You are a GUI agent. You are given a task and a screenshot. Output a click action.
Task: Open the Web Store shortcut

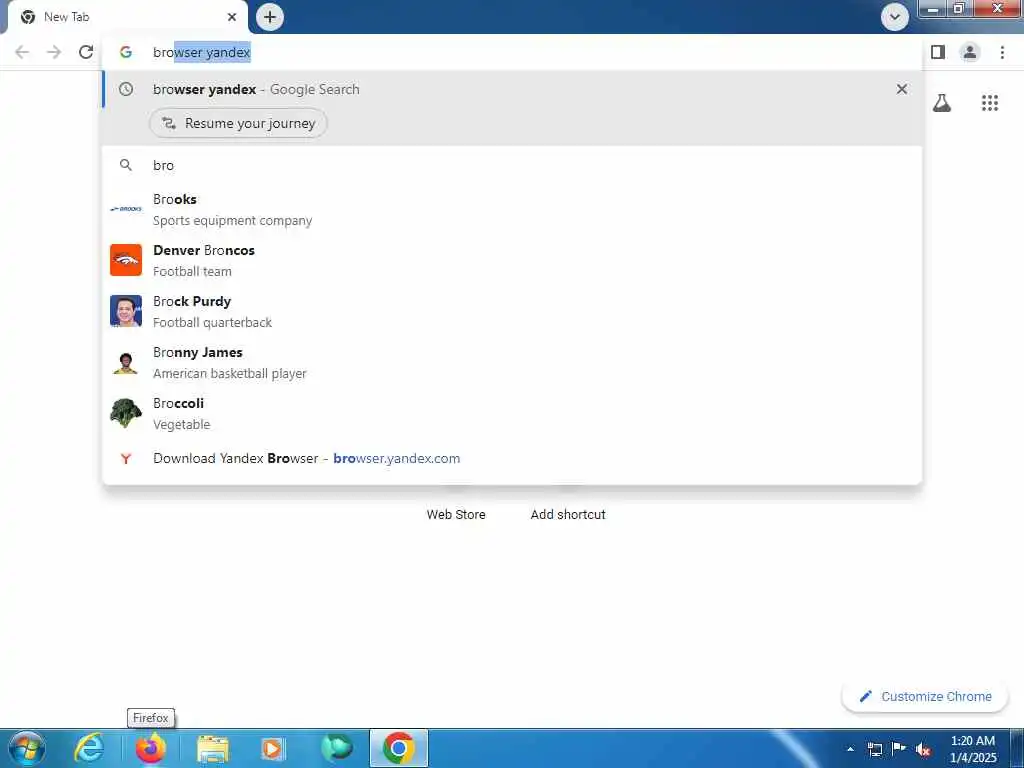pos(456,514)
